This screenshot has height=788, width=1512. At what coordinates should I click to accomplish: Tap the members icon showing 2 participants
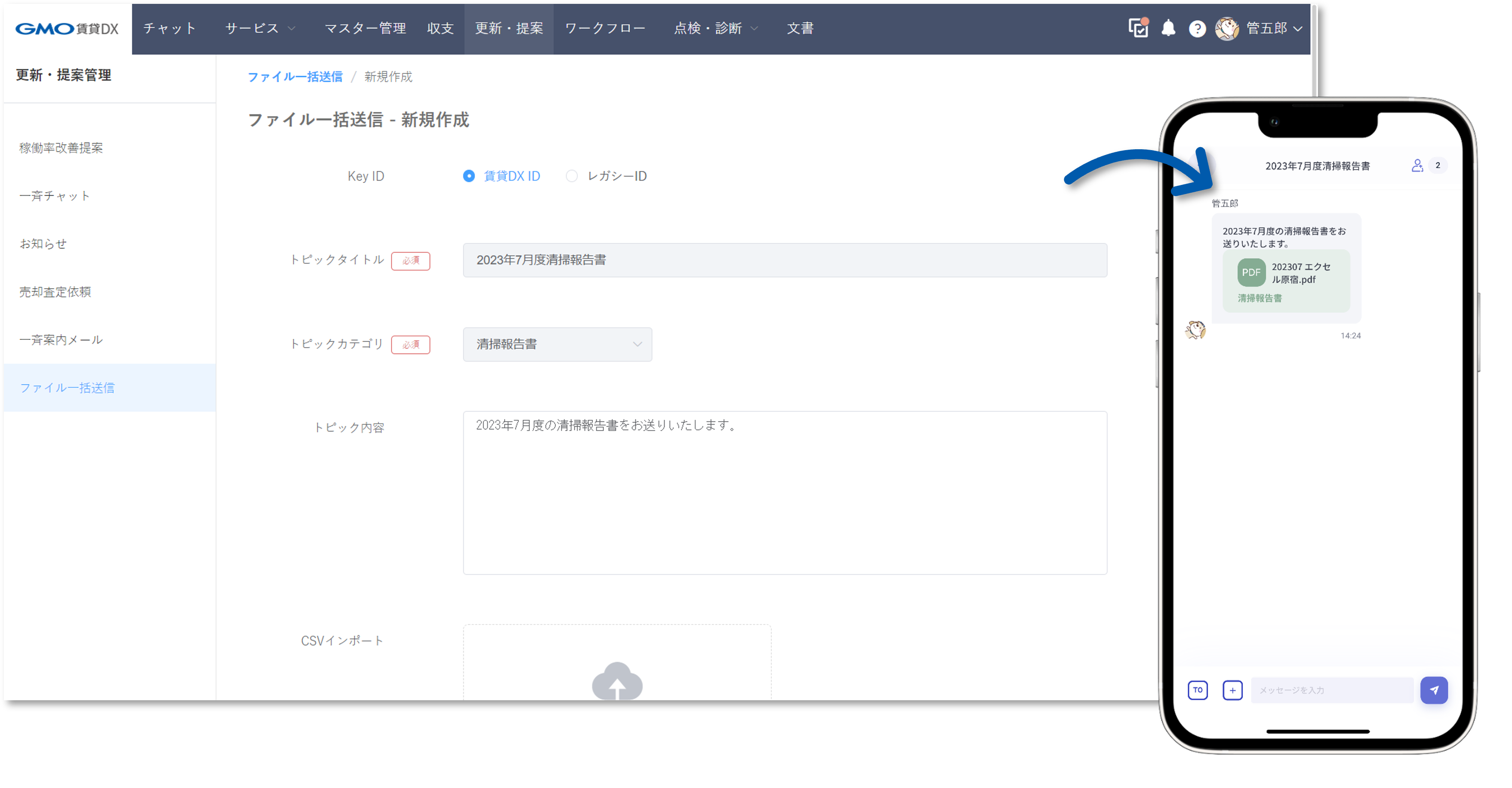pos(1418,166)
